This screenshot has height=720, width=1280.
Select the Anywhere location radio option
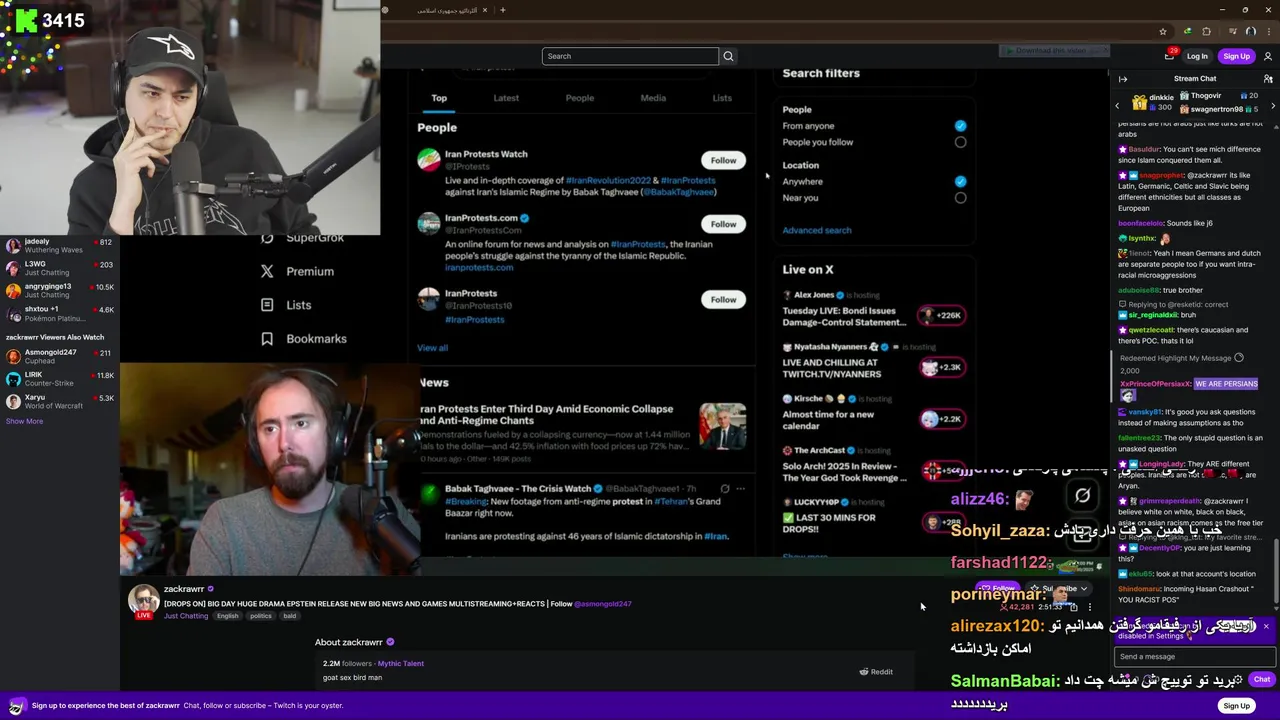pos(960,182)
